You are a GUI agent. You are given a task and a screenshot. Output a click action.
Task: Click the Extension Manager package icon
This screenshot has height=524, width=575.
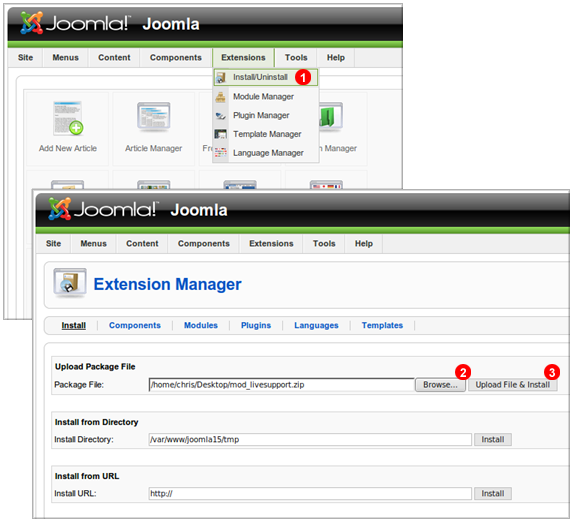[x=70, y=282]
